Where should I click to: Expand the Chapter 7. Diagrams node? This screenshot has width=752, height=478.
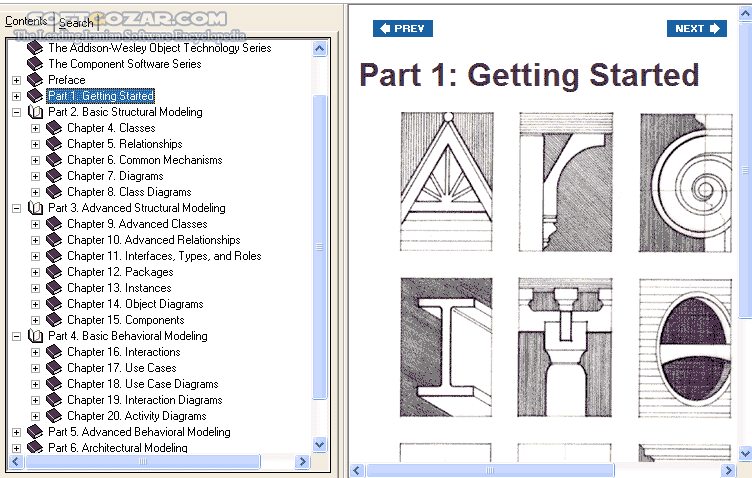[35, 176]
